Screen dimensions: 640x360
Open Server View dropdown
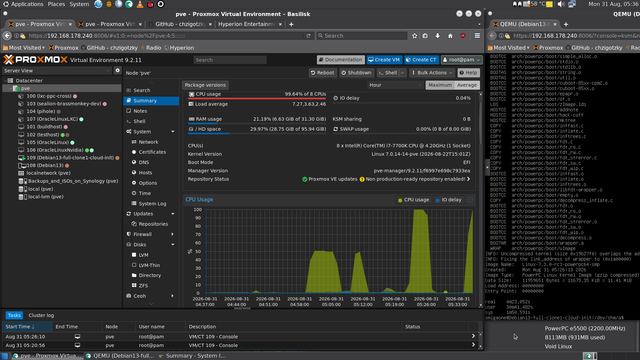(57, 70)
